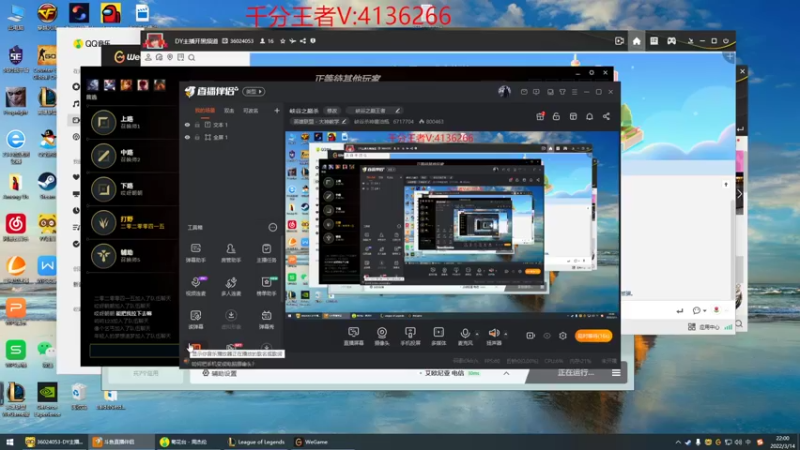The height and width of the screenshot is (450, 800).
Task: Open the settings gear beside the start-live button
Action: [563, 336]
